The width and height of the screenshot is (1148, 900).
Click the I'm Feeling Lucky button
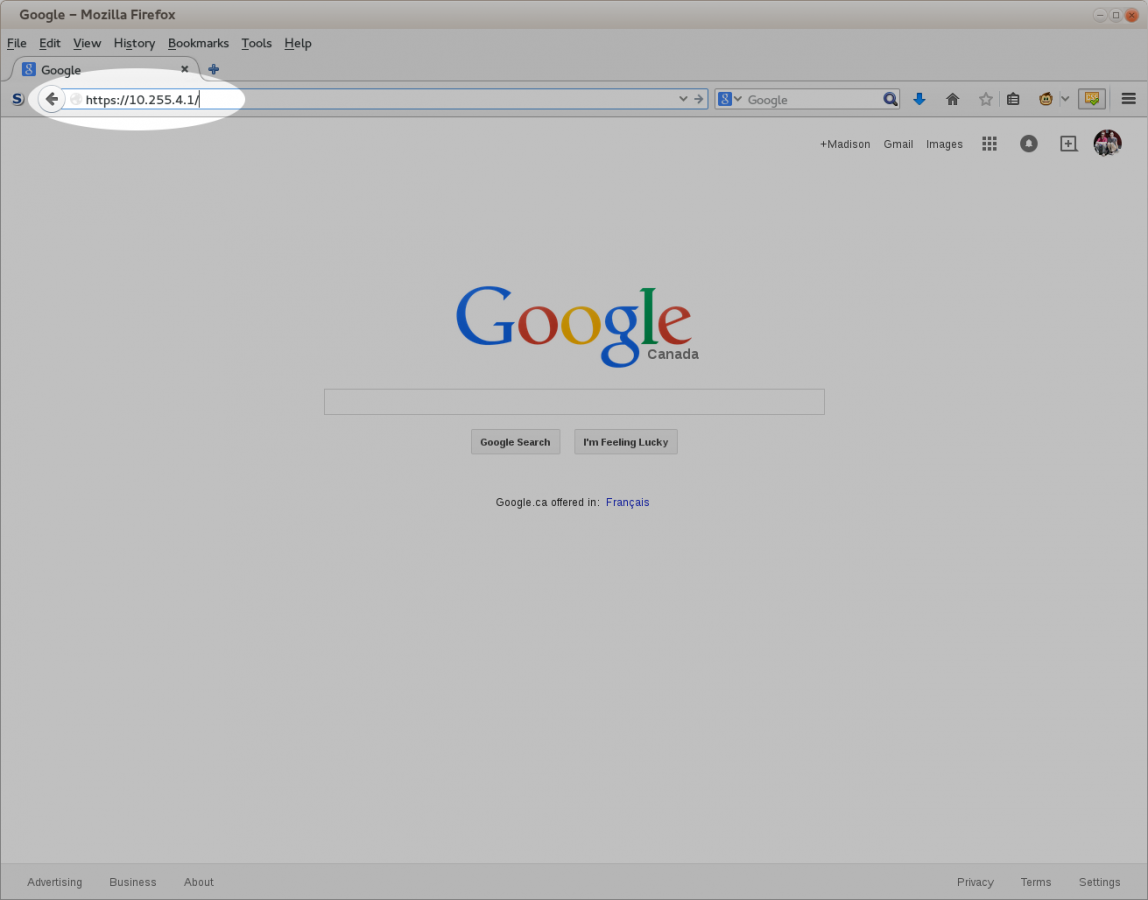625,442
